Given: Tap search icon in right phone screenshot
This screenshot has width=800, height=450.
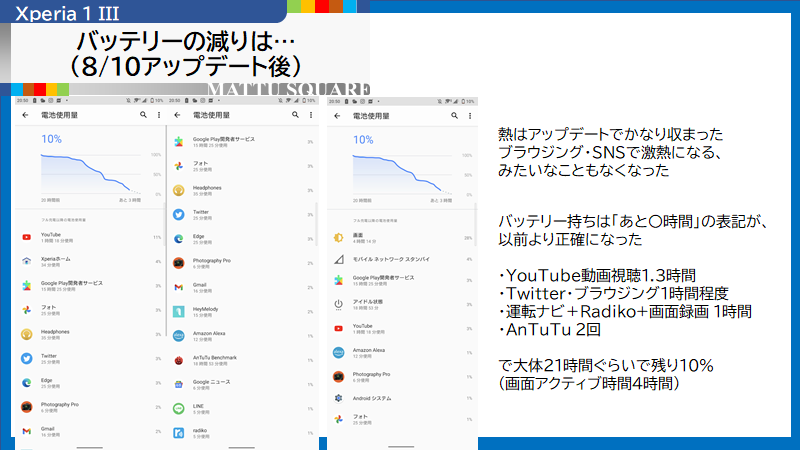Looking at the screenshot, I should [x=455, y=116].
